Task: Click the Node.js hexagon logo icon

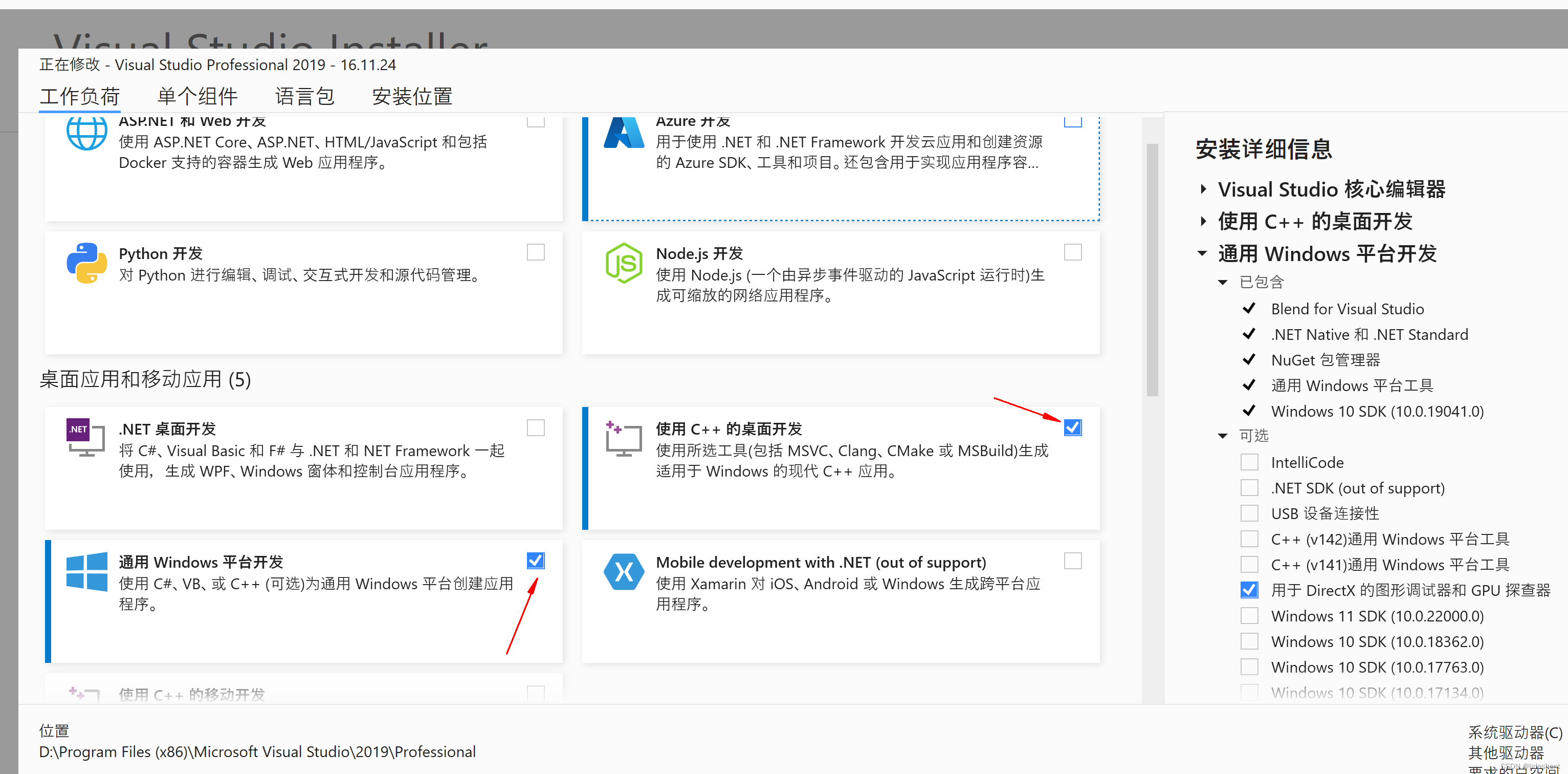Action: (x=623, y=263)
